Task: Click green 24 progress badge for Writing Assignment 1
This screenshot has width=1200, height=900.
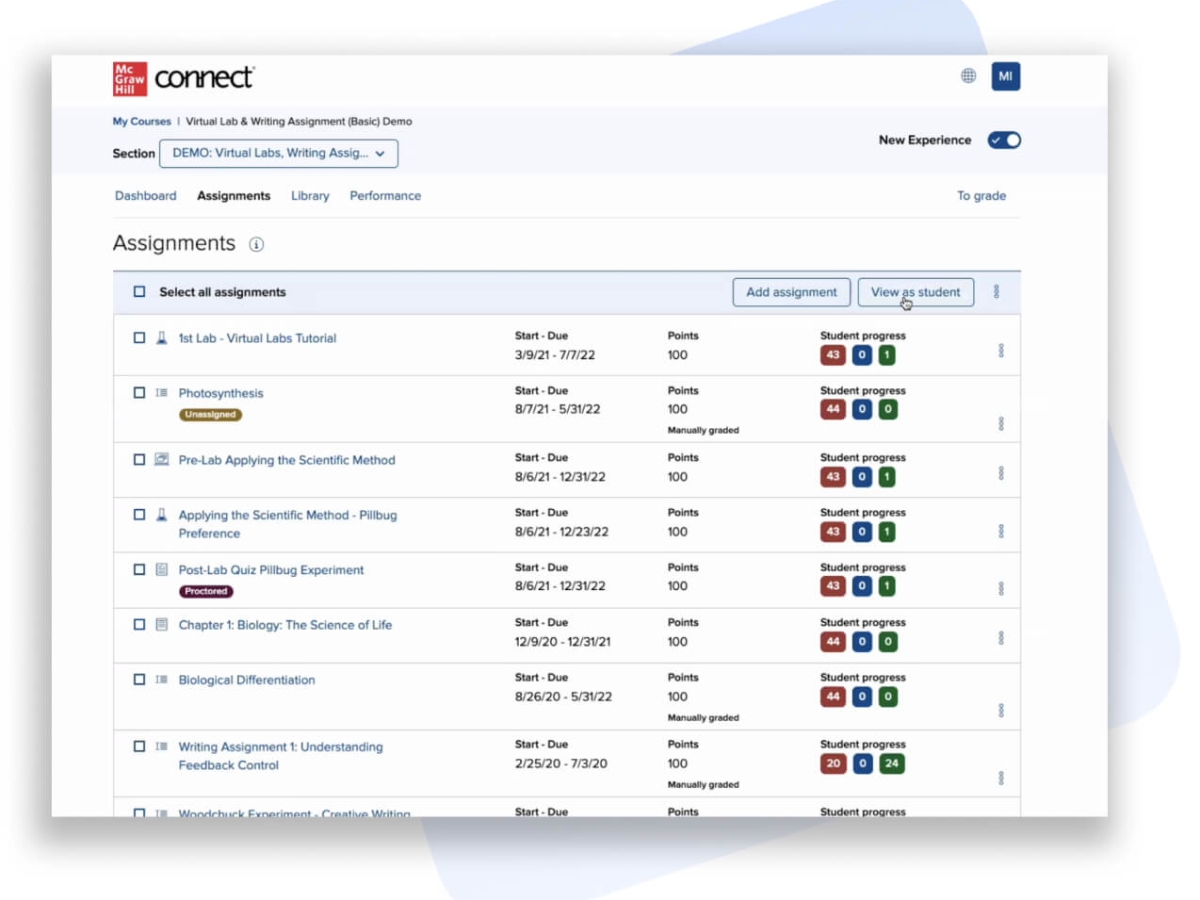Action: pyautogui.click(x=892, y=764)
